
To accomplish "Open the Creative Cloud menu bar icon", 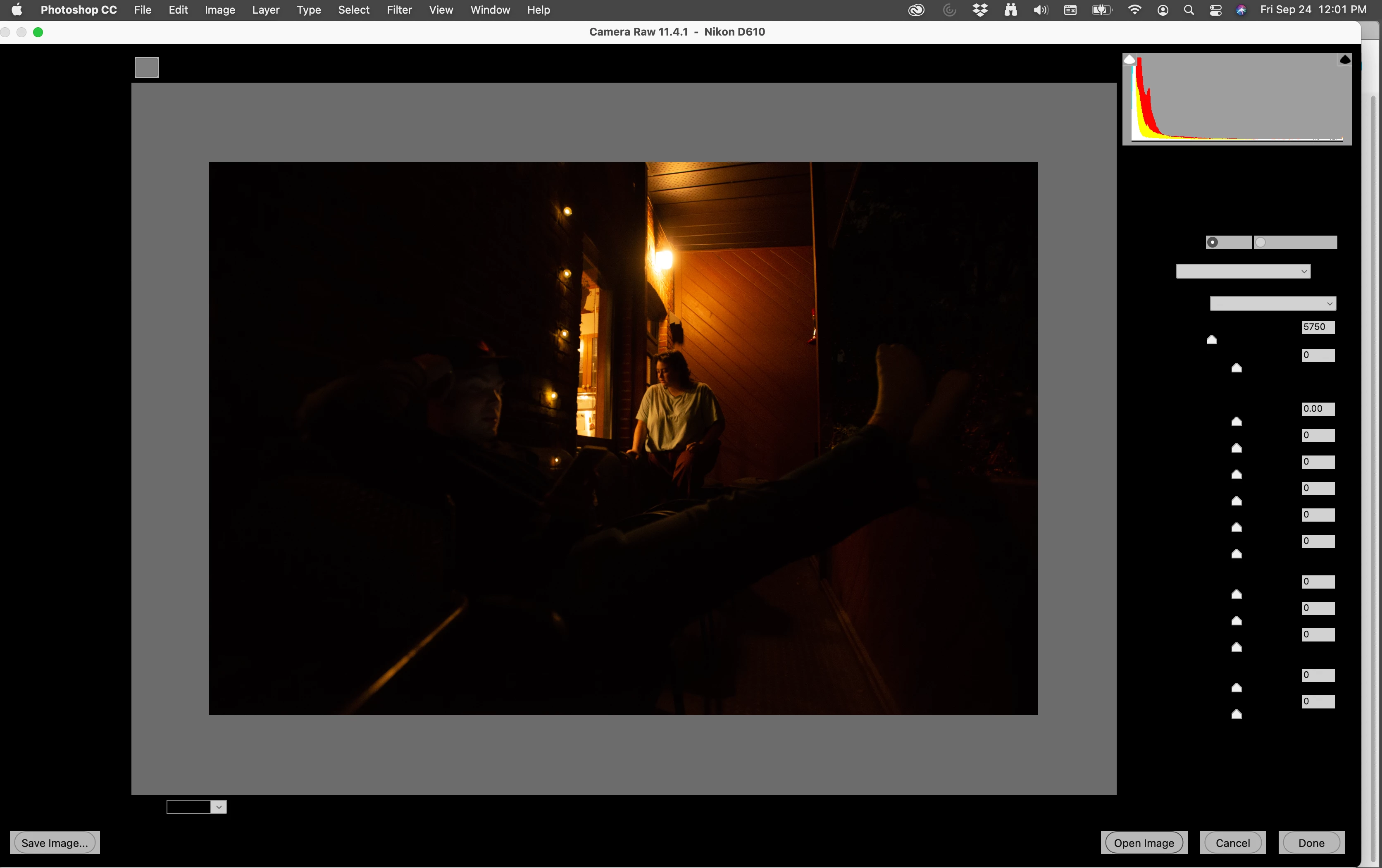I will click(916, 10).
